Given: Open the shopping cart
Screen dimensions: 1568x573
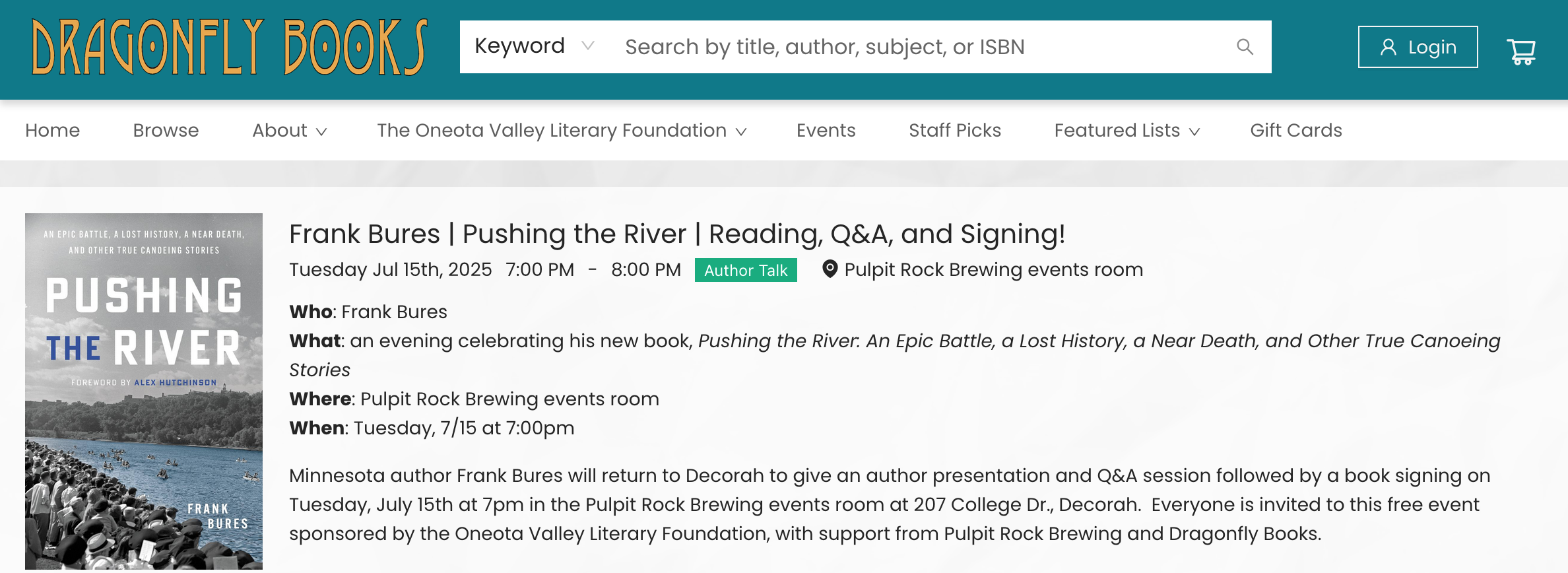Looking at the screenshot, I should tap(1520, 51).
